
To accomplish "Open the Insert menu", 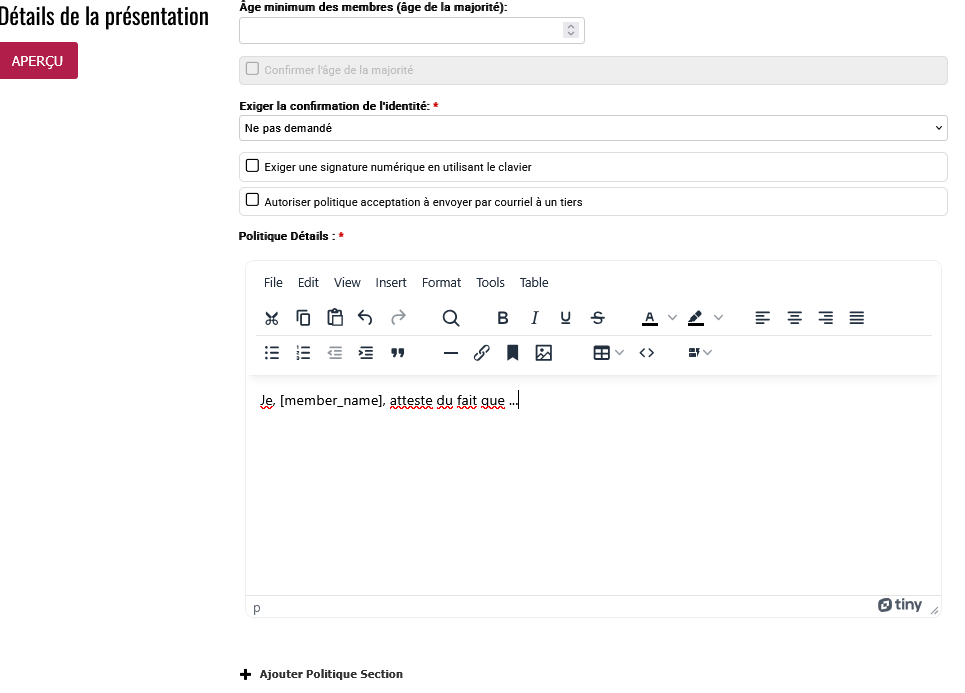I will [x=391, y=283].
